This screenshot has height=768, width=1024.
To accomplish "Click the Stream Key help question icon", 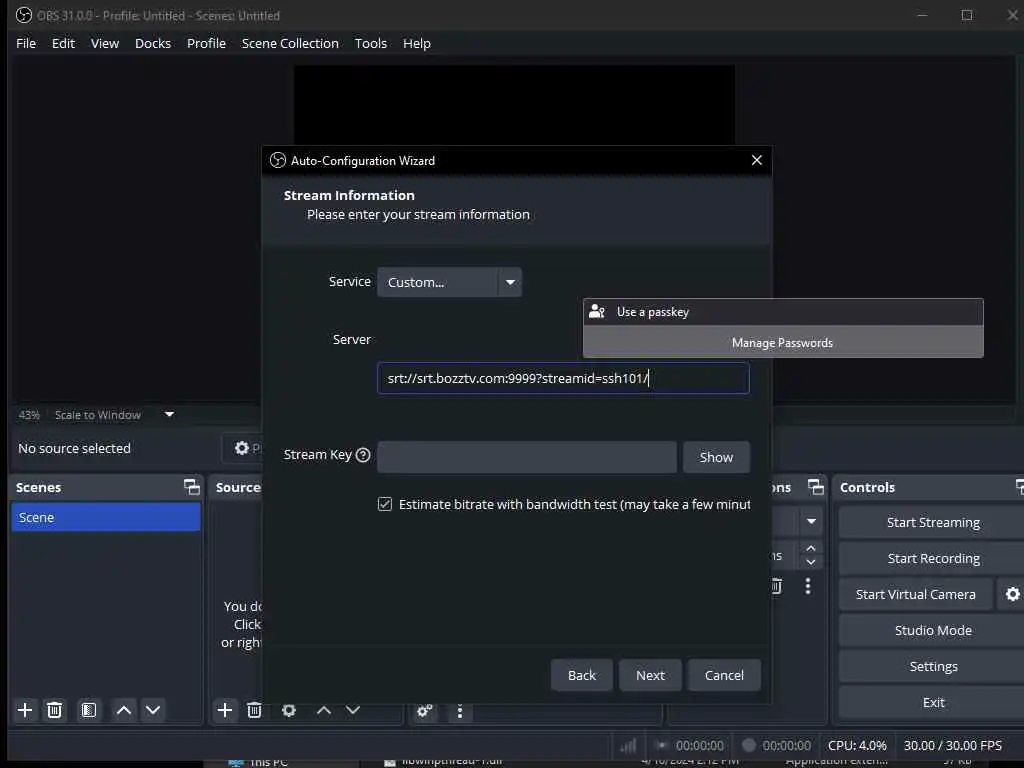I will 363,455.
